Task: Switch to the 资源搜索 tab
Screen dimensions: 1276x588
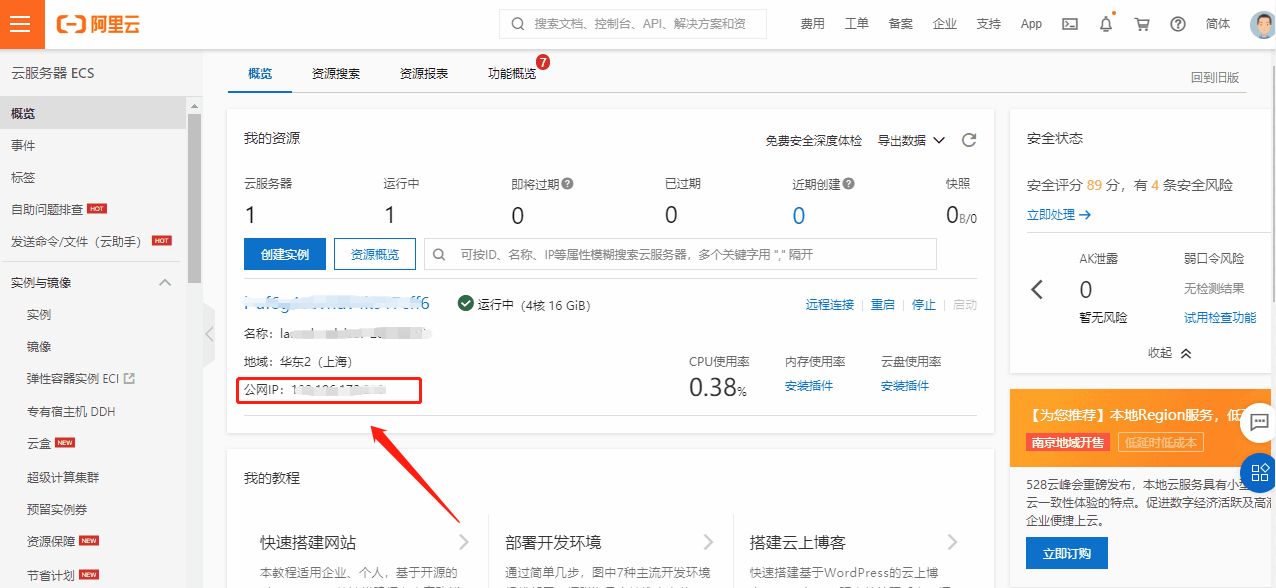Action: 336,74
